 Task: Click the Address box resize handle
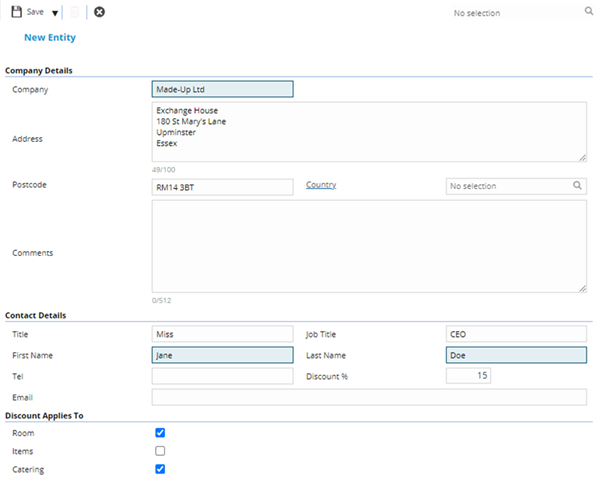(x=582, y=157)
